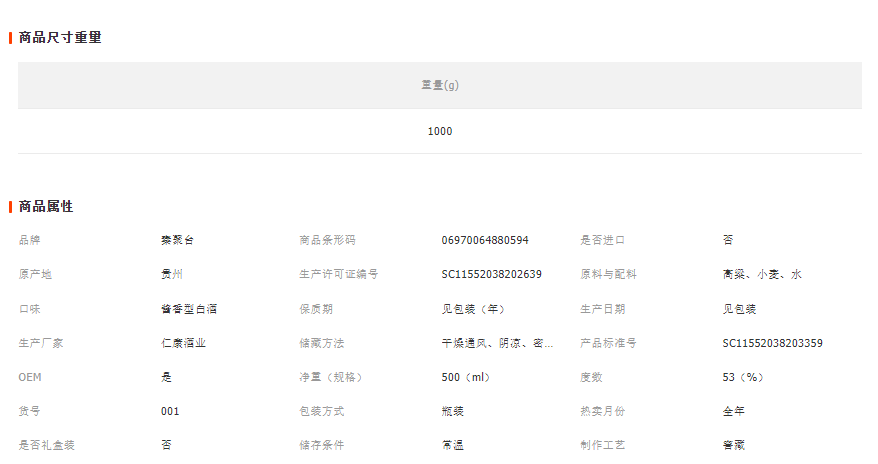Click the 是否进口 attribute label

[x=601, y=240]
